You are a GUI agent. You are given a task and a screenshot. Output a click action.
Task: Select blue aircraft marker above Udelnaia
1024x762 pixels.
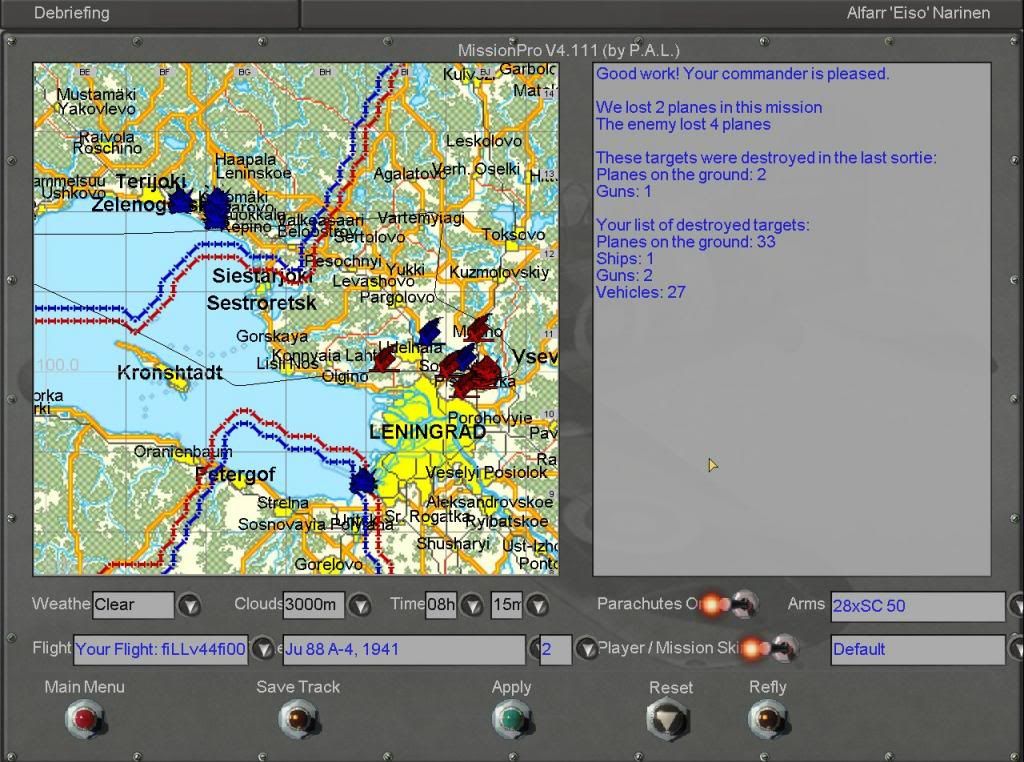point(430,331)
